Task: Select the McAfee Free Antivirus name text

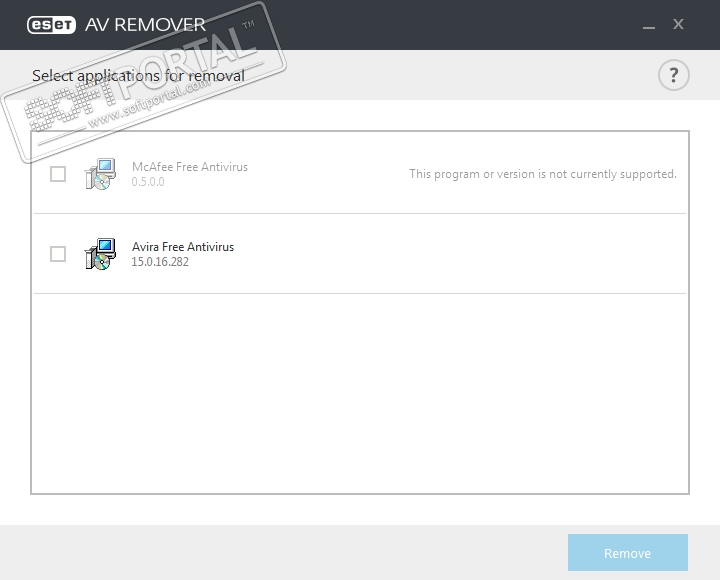Action: (x=190, y=167)
